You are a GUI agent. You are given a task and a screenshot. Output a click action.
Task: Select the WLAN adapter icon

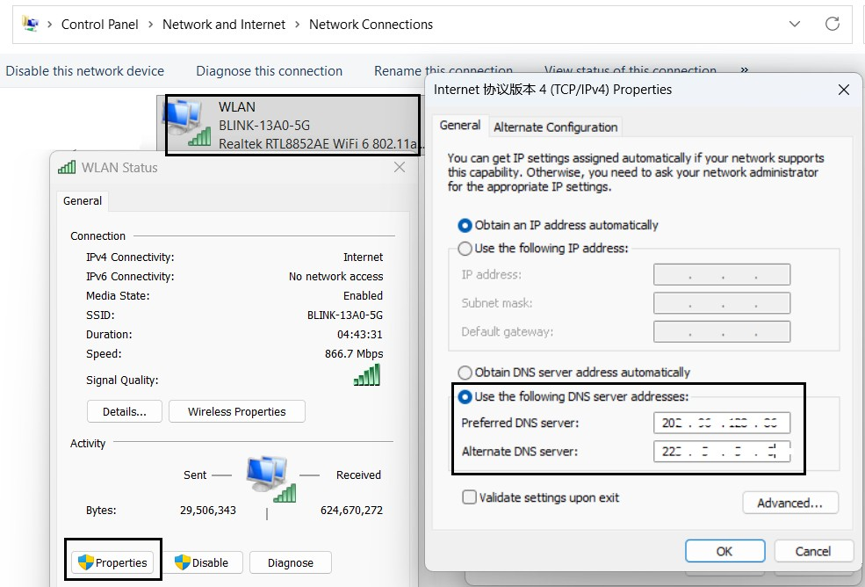coord(188,124)
